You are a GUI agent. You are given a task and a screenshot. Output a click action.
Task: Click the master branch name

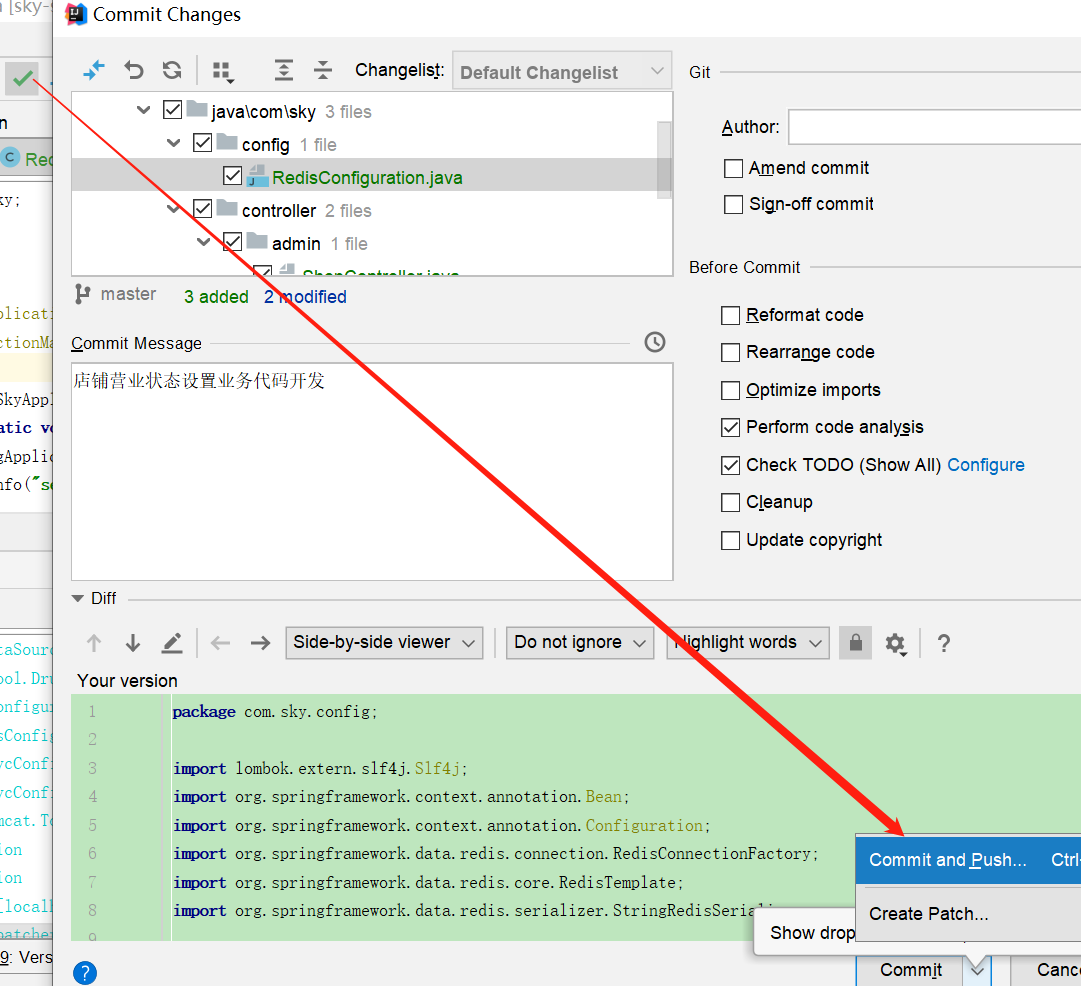(128, 294)
